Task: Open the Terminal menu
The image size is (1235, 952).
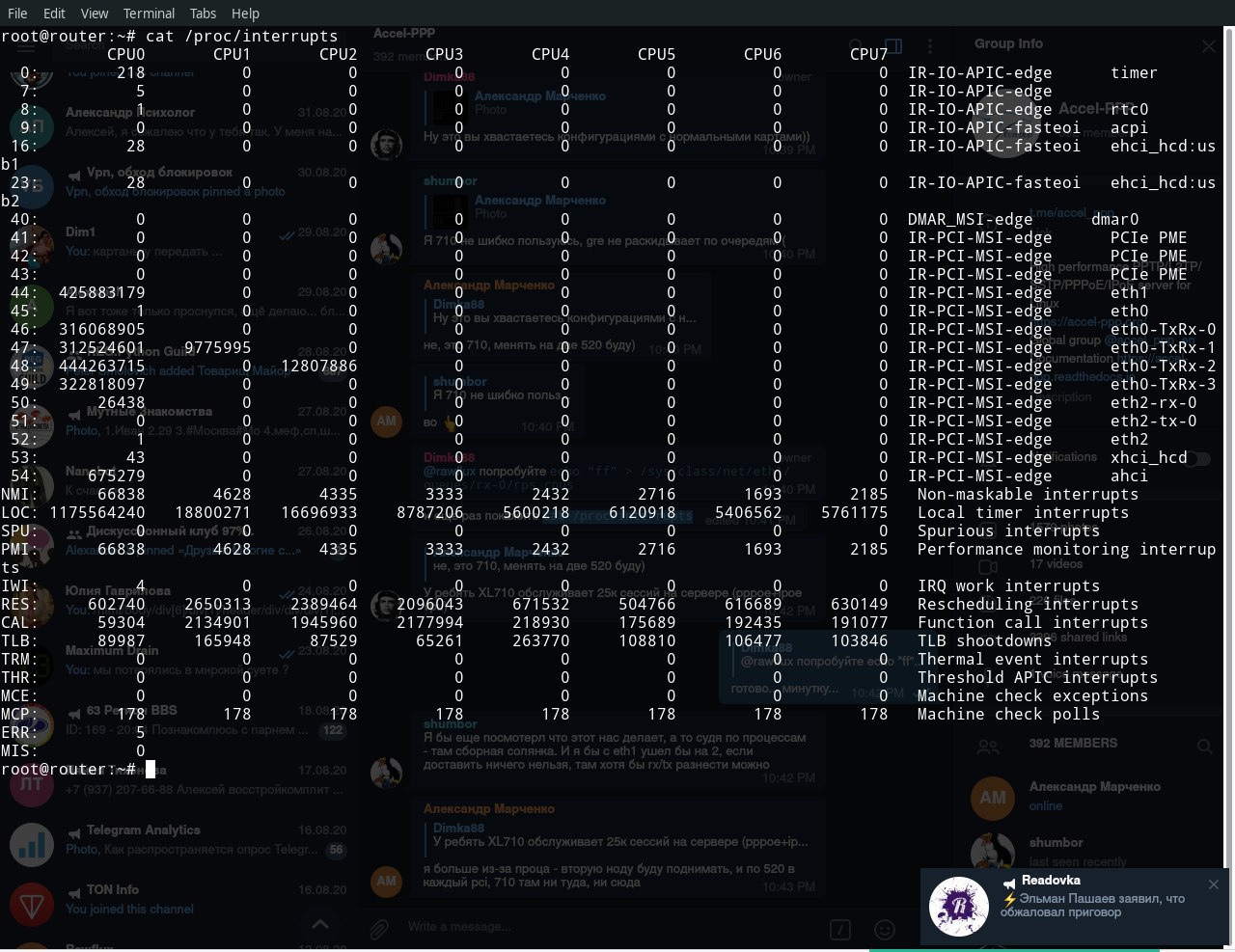Action: (149, 14)
